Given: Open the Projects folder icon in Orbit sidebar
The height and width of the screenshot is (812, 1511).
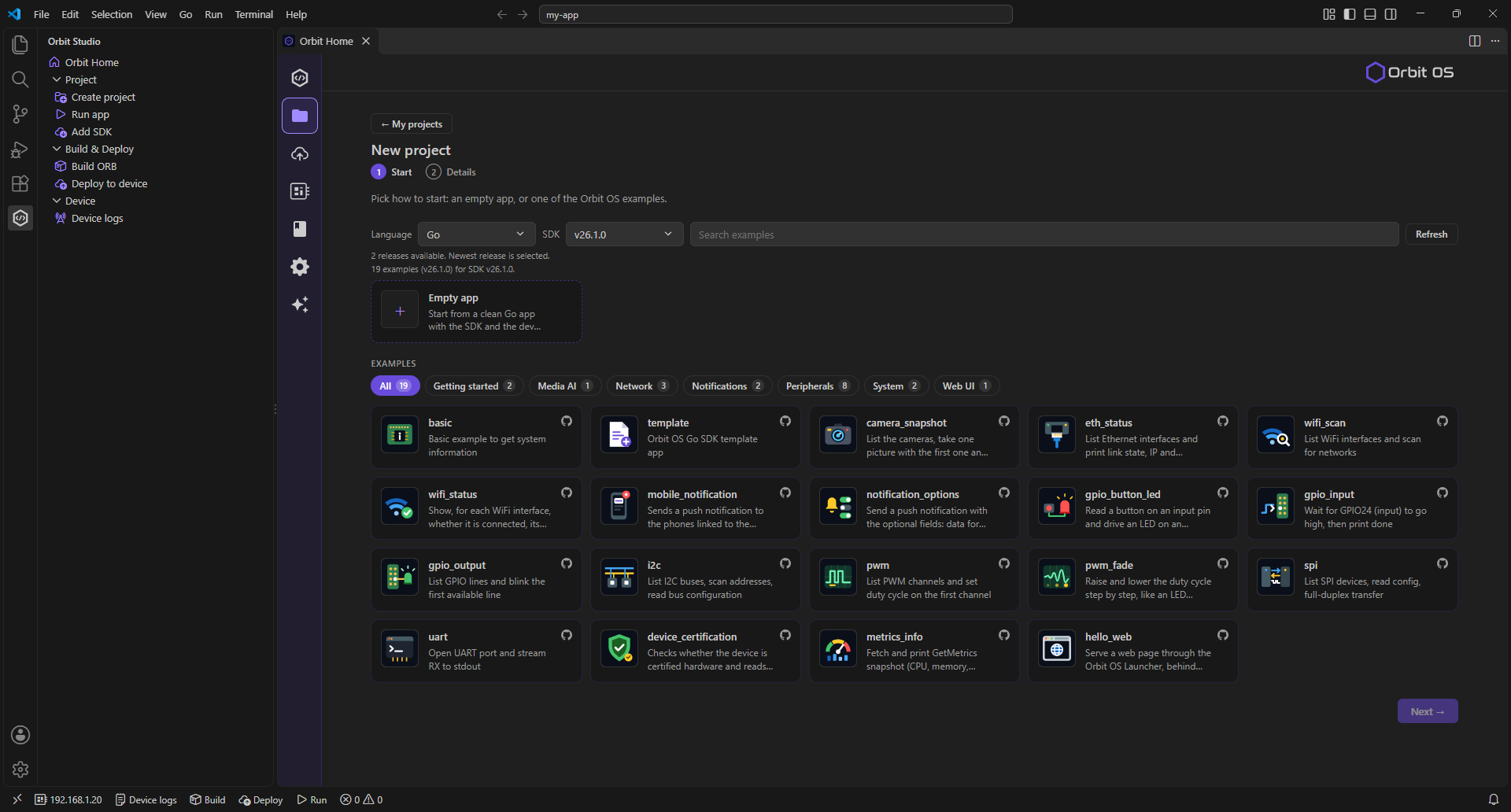Looking at the screenshot, I should [300, 116].
